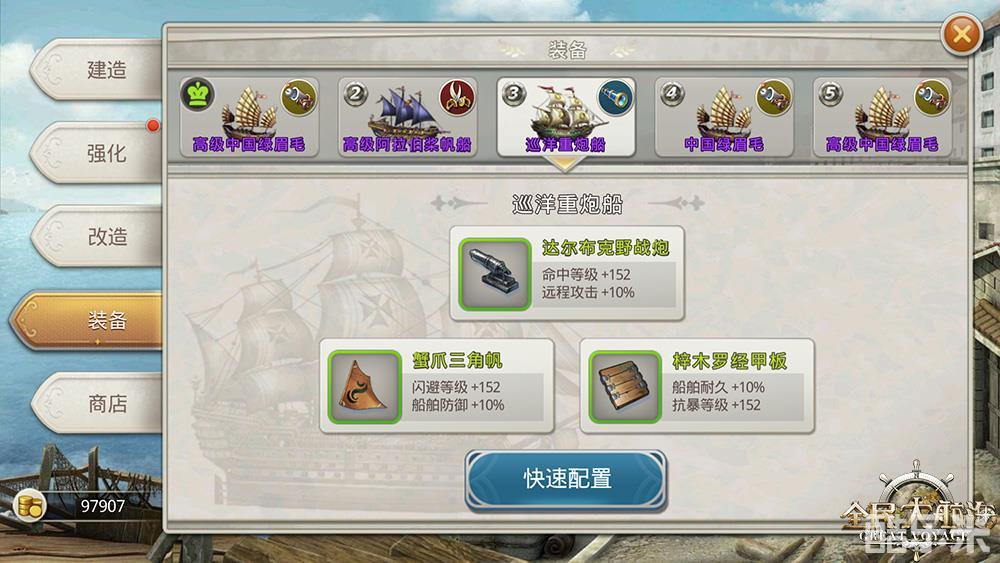Image resolution: width=1000 pixels, height=563 pixels.
Task: Select the 中国绿眉毛 ship in slot 4
Action: coord(724,117)
